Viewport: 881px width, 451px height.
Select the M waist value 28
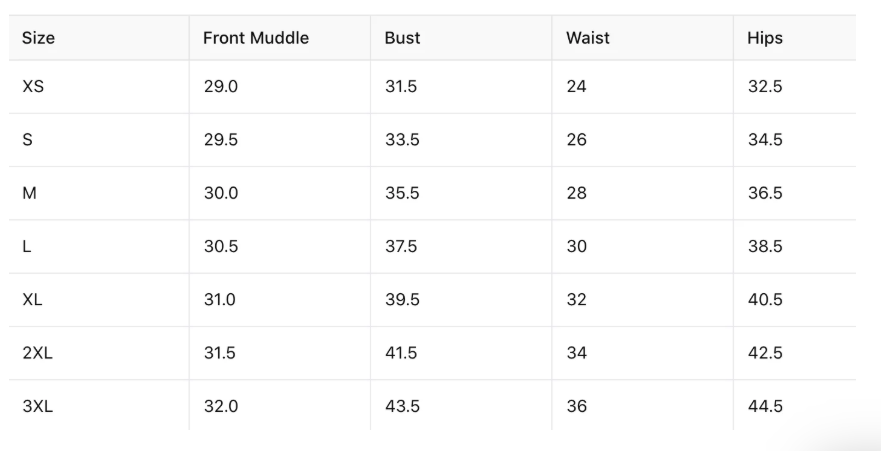pos(576,193)
